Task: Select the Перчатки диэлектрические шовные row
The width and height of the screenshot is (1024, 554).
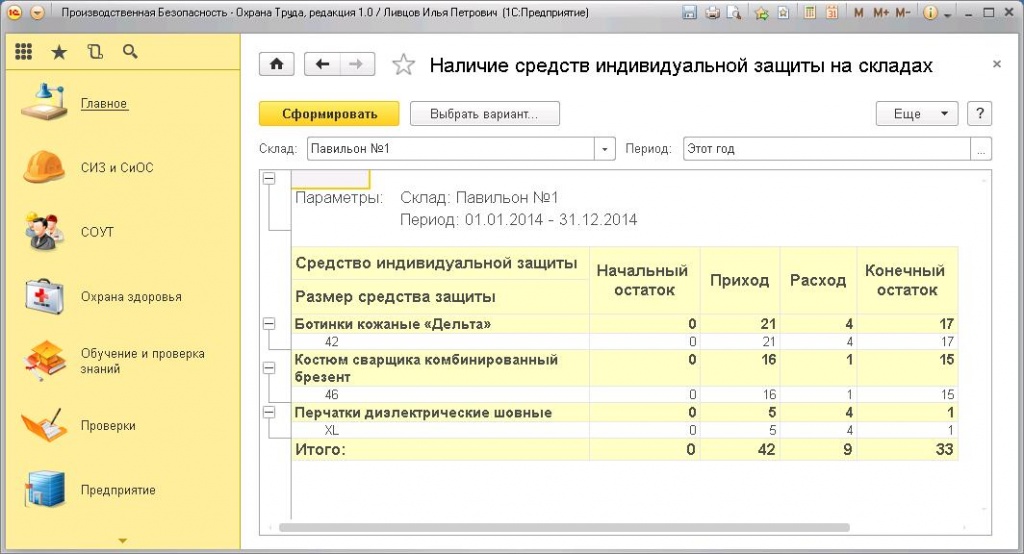Action: (x=625, y=412)
